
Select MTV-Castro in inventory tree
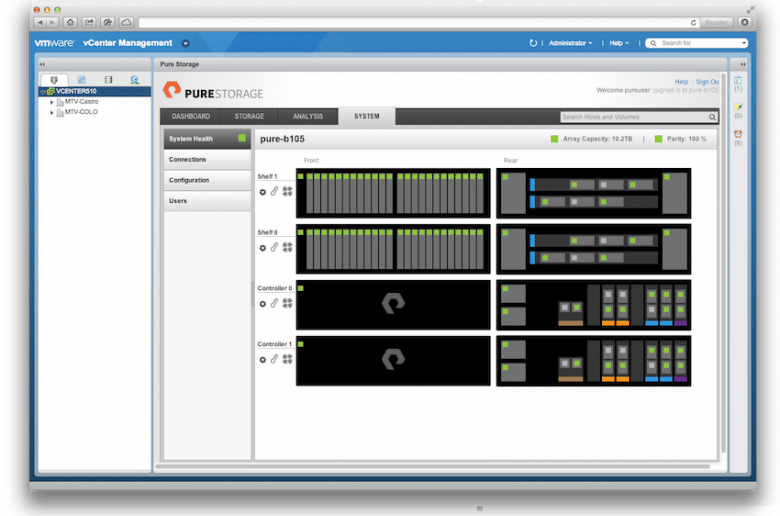81,102
